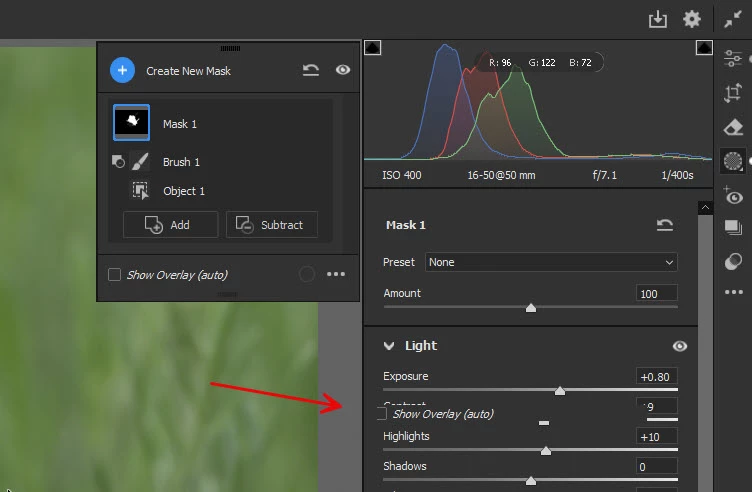
Task: Click the overlay color circle swatch
Action: pos(307,274)
